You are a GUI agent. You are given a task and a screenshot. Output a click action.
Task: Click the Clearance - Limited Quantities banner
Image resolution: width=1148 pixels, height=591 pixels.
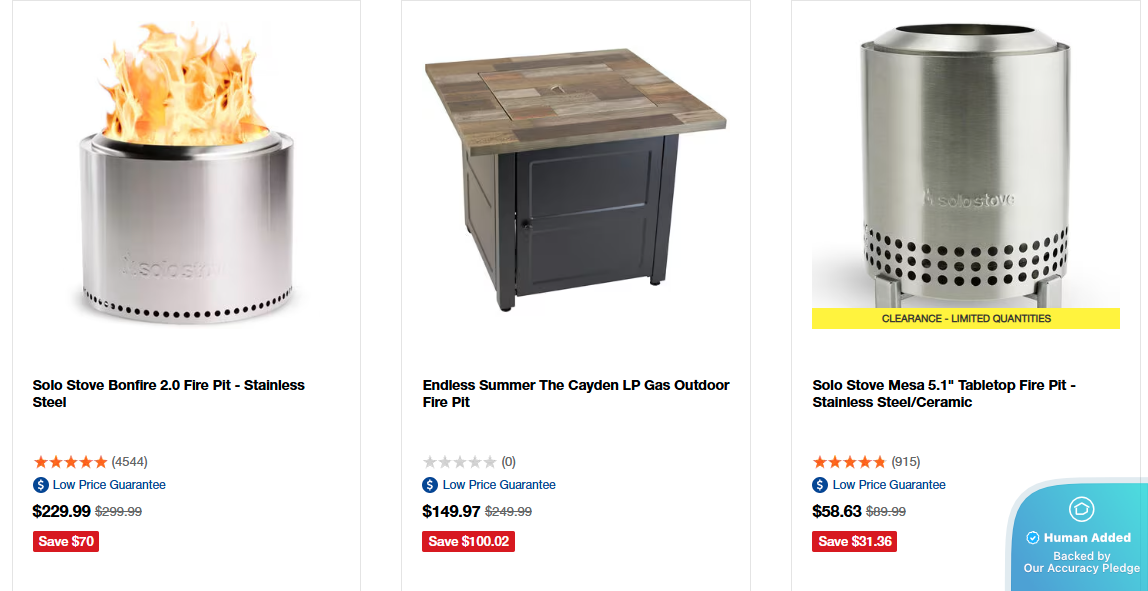pos(966,319)
